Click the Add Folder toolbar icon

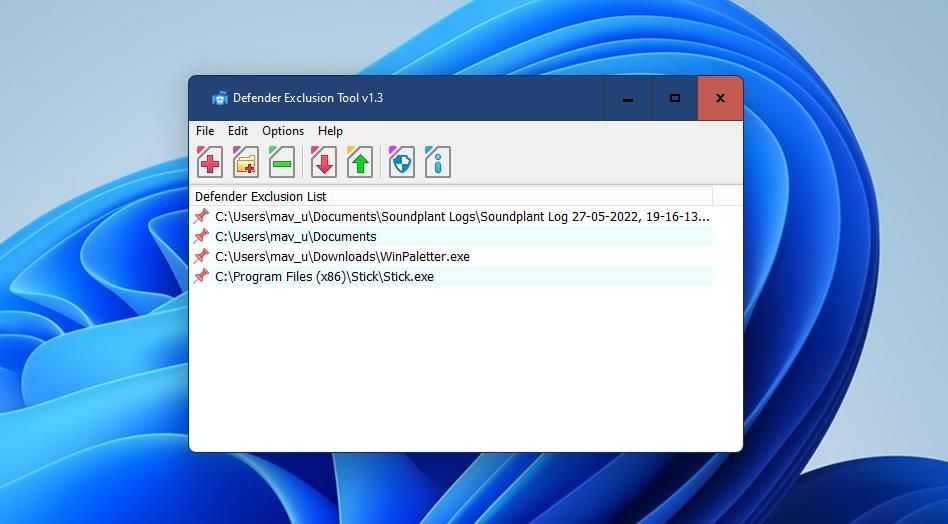click(246, 162)
